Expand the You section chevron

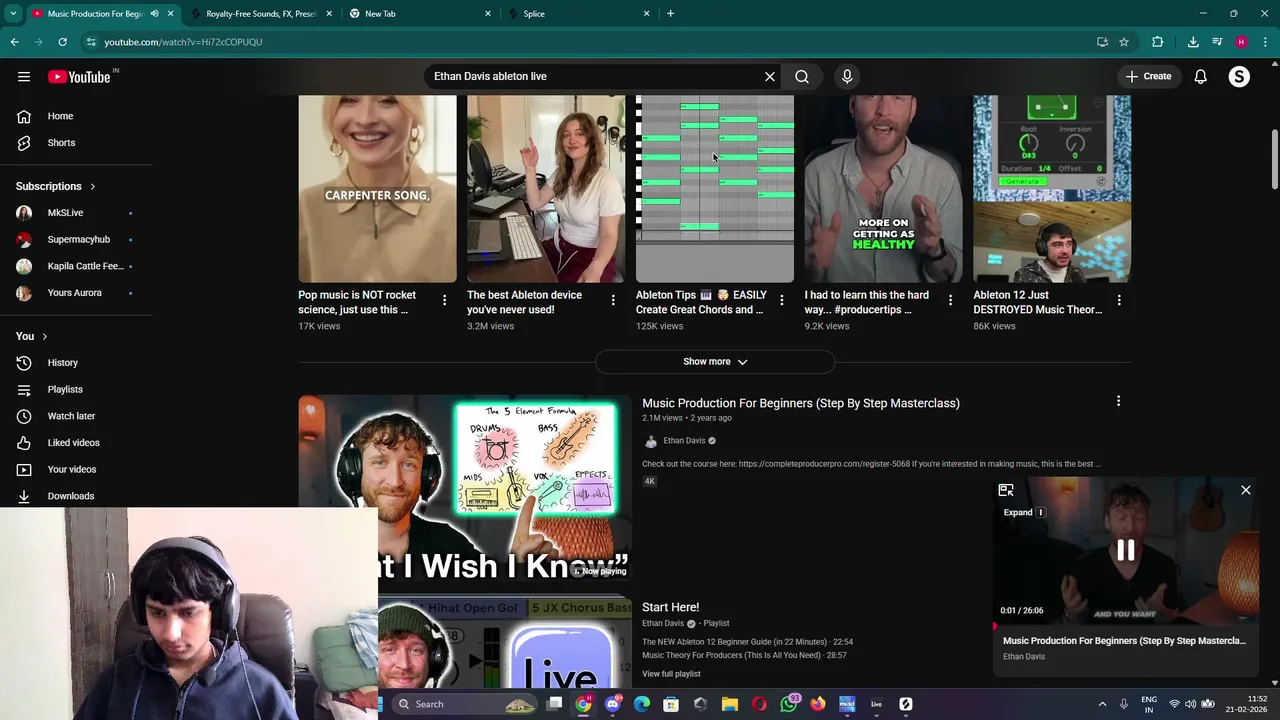click(x=44, y=336)
